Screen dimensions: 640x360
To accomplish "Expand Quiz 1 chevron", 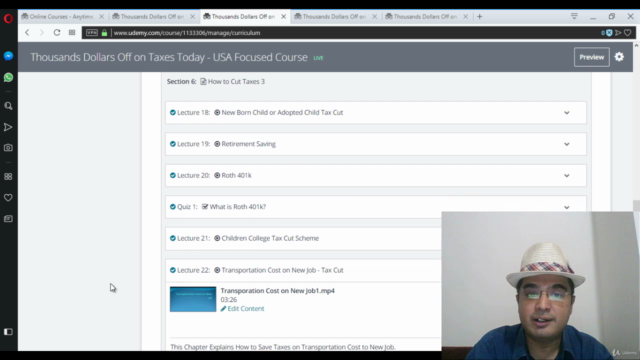I will click(567, 207).
